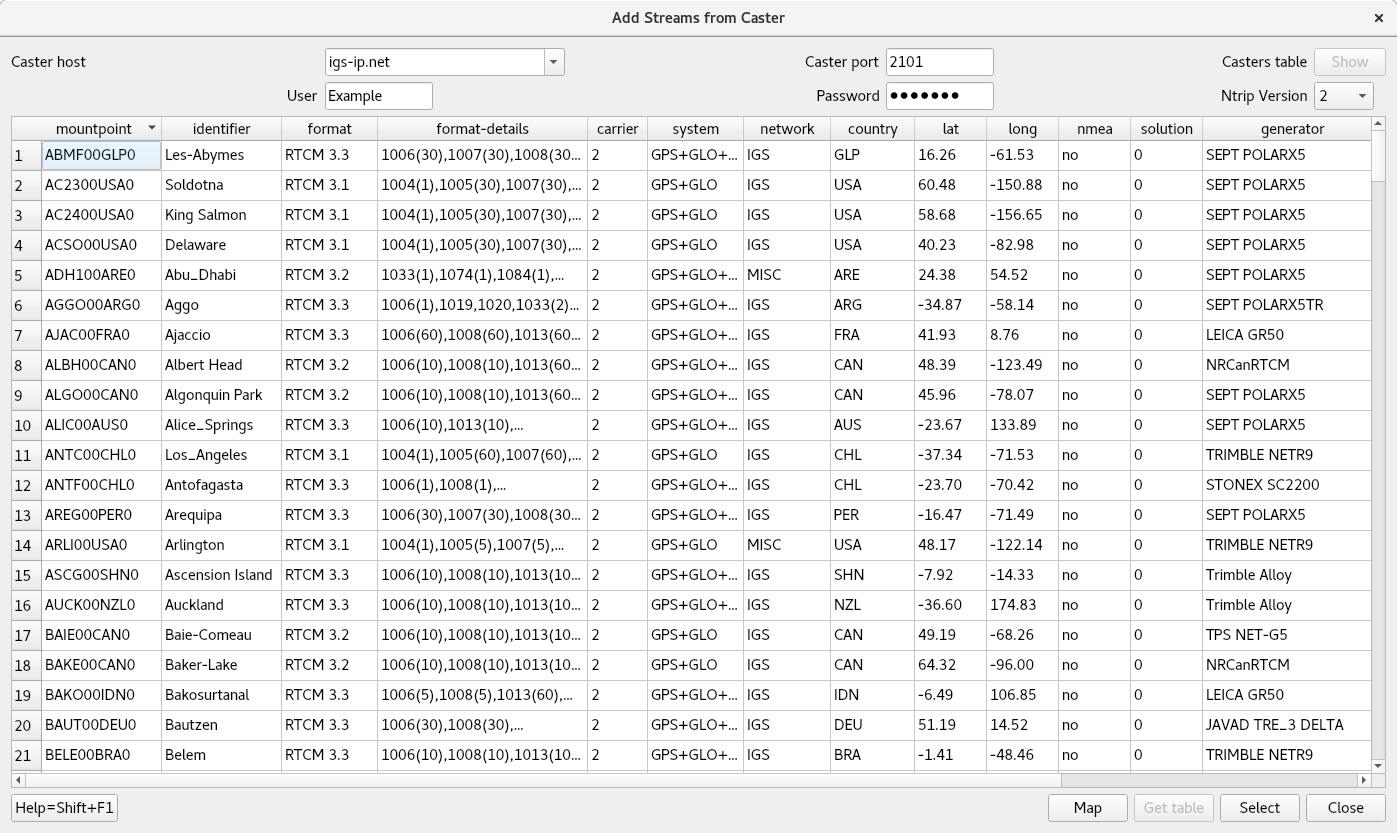1397x833 pixels.
Task: Select the ABMF00GLP0 mountpoint cell
Action: [x=101, y=155]
